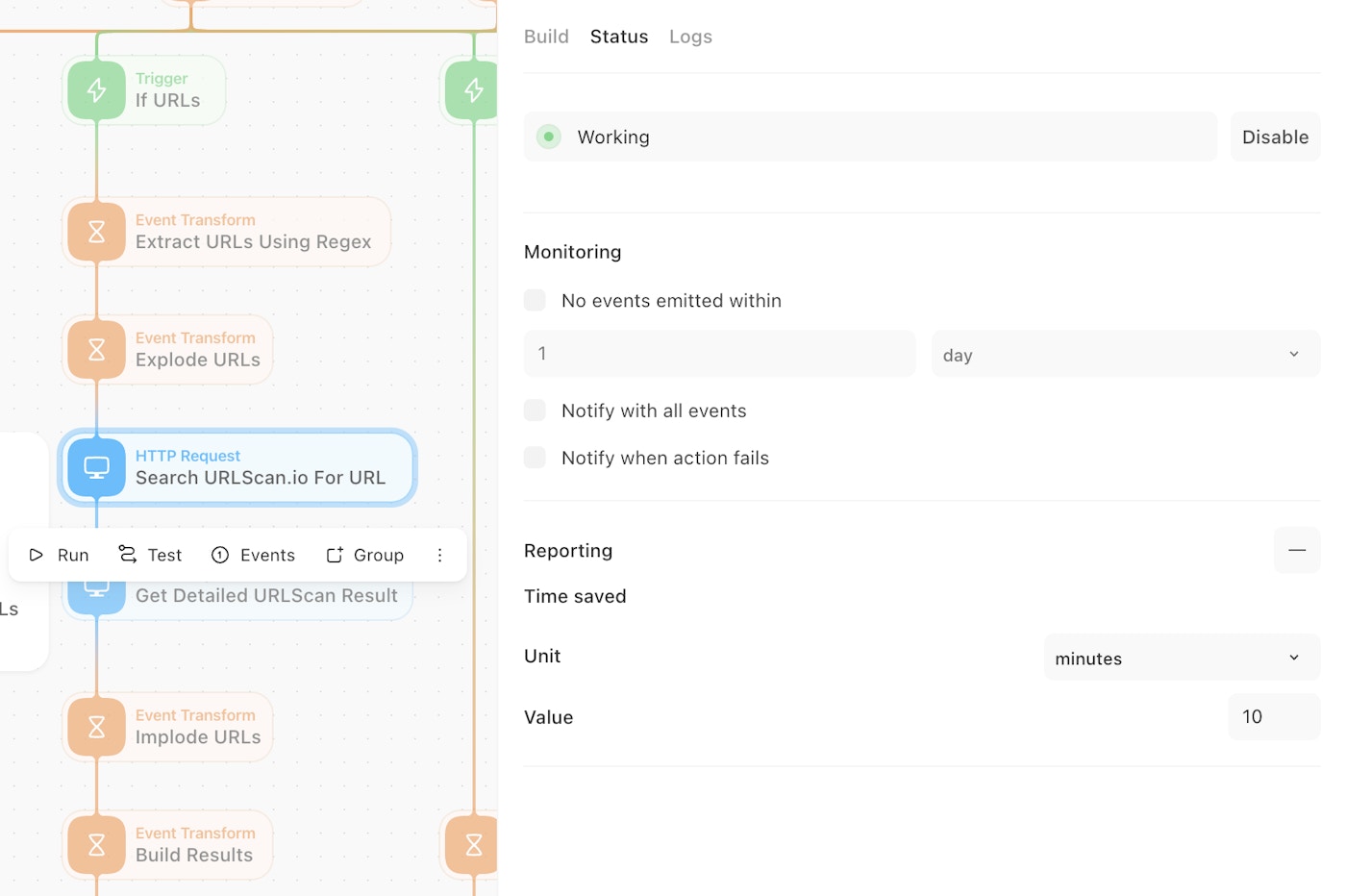The height and width of the screenshot is (896, 1346).
Task: Open the minutes unit dropdown
Action: (1181, 659)
